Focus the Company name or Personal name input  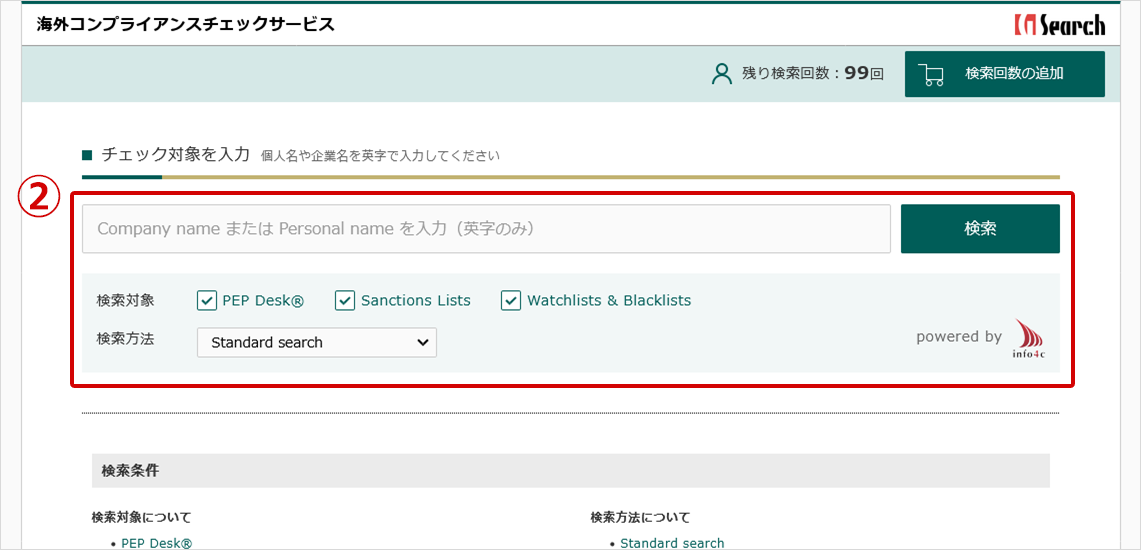(x=486, y=229)
